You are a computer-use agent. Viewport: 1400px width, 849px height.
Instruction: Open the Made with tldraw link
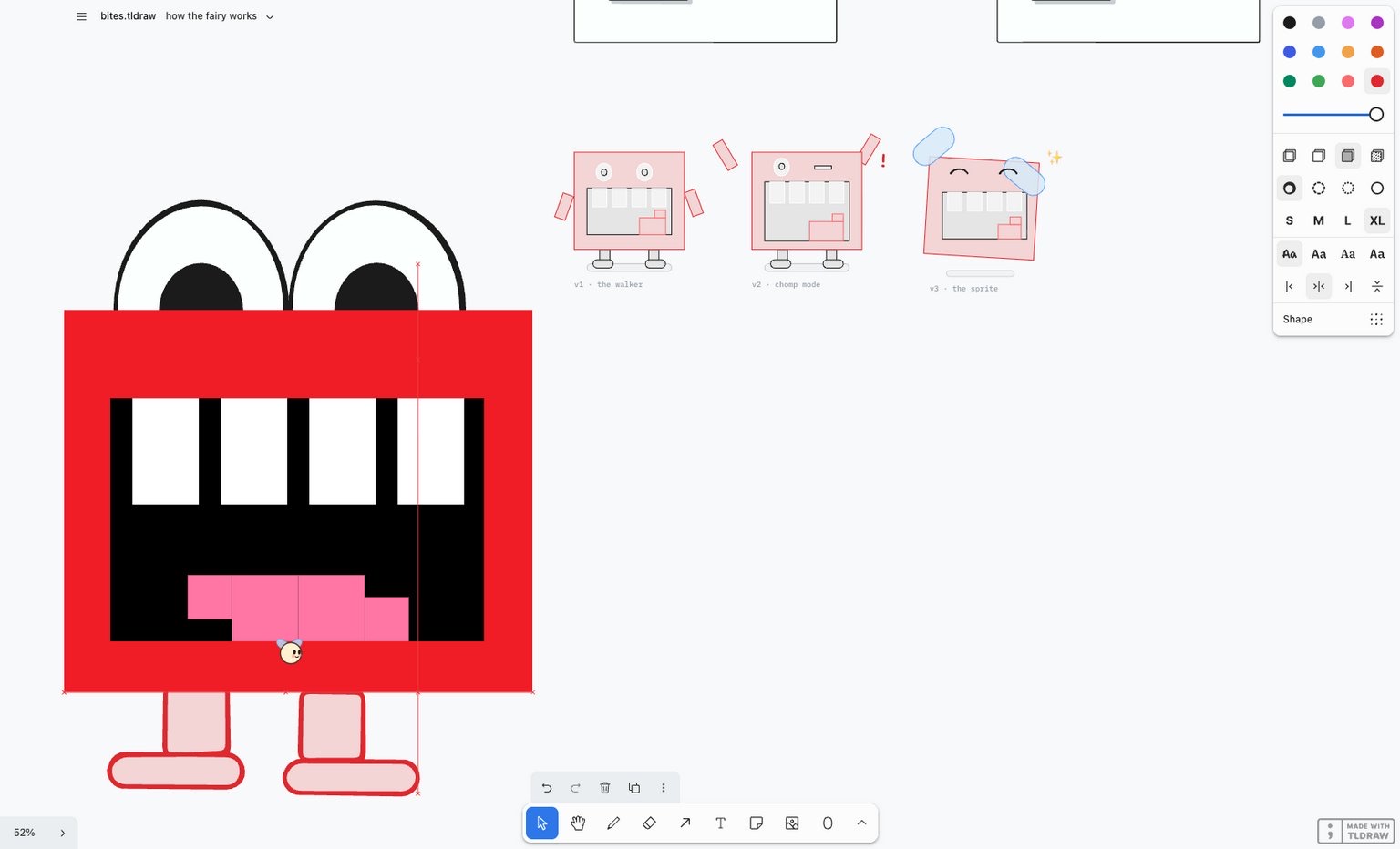1356,831
